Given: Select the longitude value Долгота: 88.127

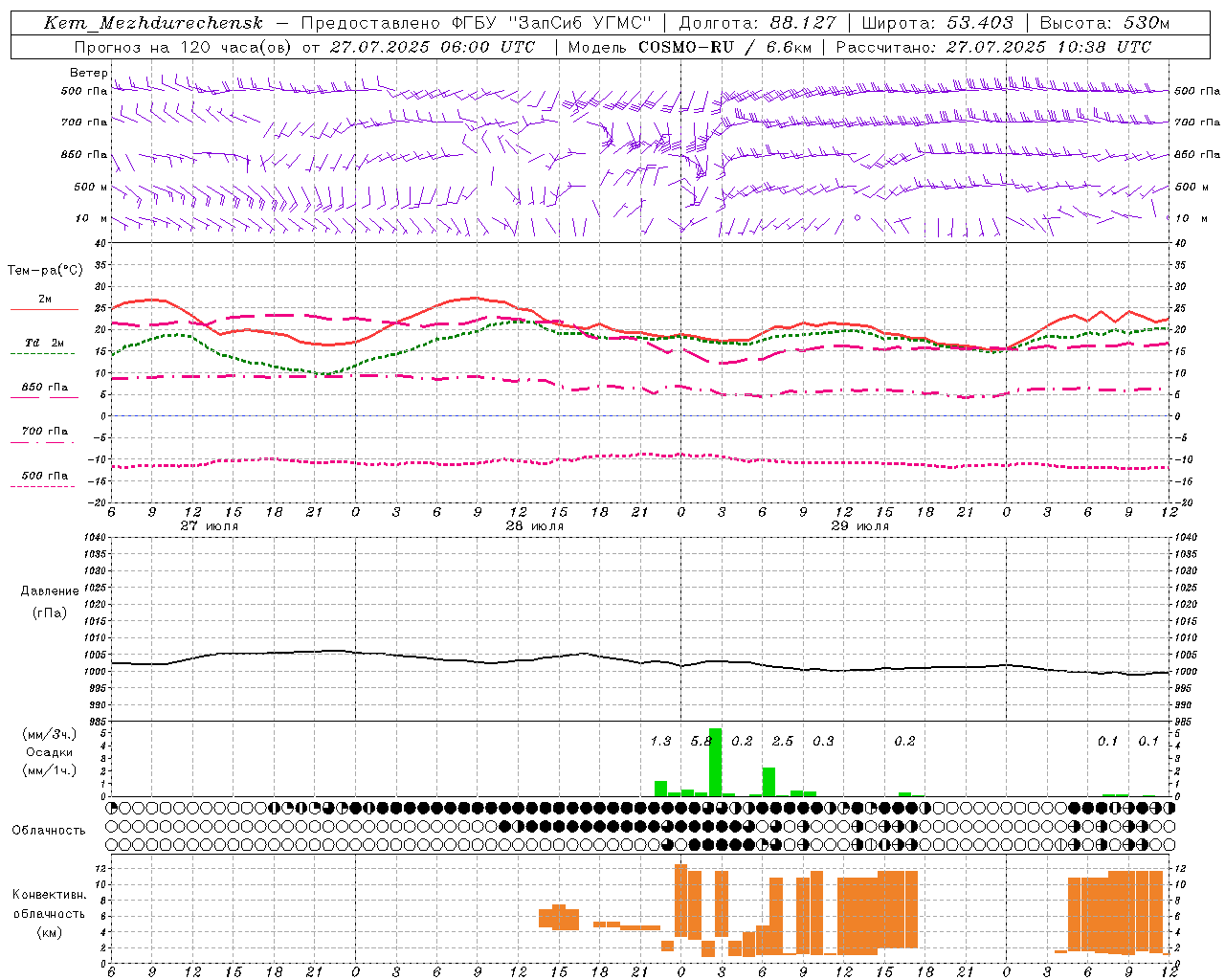Looking at the screenshot, I should 757,23.
